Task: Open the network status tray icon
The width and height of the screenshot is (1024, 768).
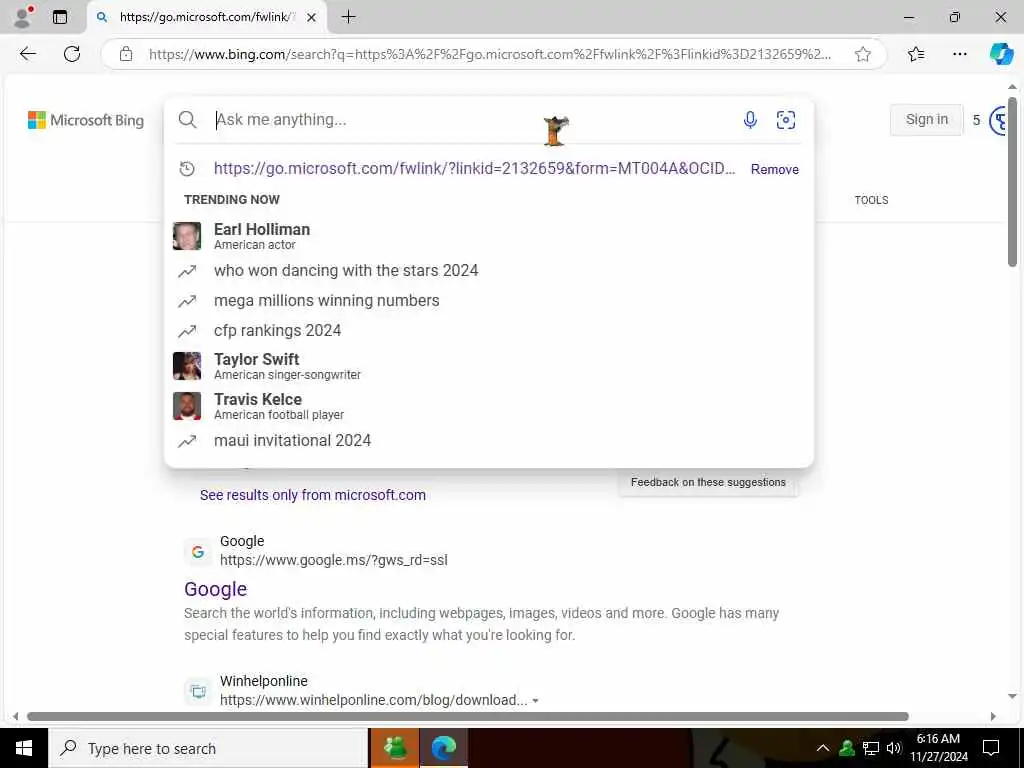Action: pyautogui.click(x=871, y=748)
